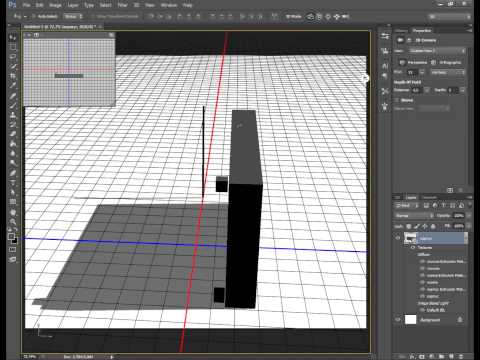The height and width of the screenshot is (360, 480).
Task: Choose the 3D Scale mode icon
Action: [x=345, y=16]
